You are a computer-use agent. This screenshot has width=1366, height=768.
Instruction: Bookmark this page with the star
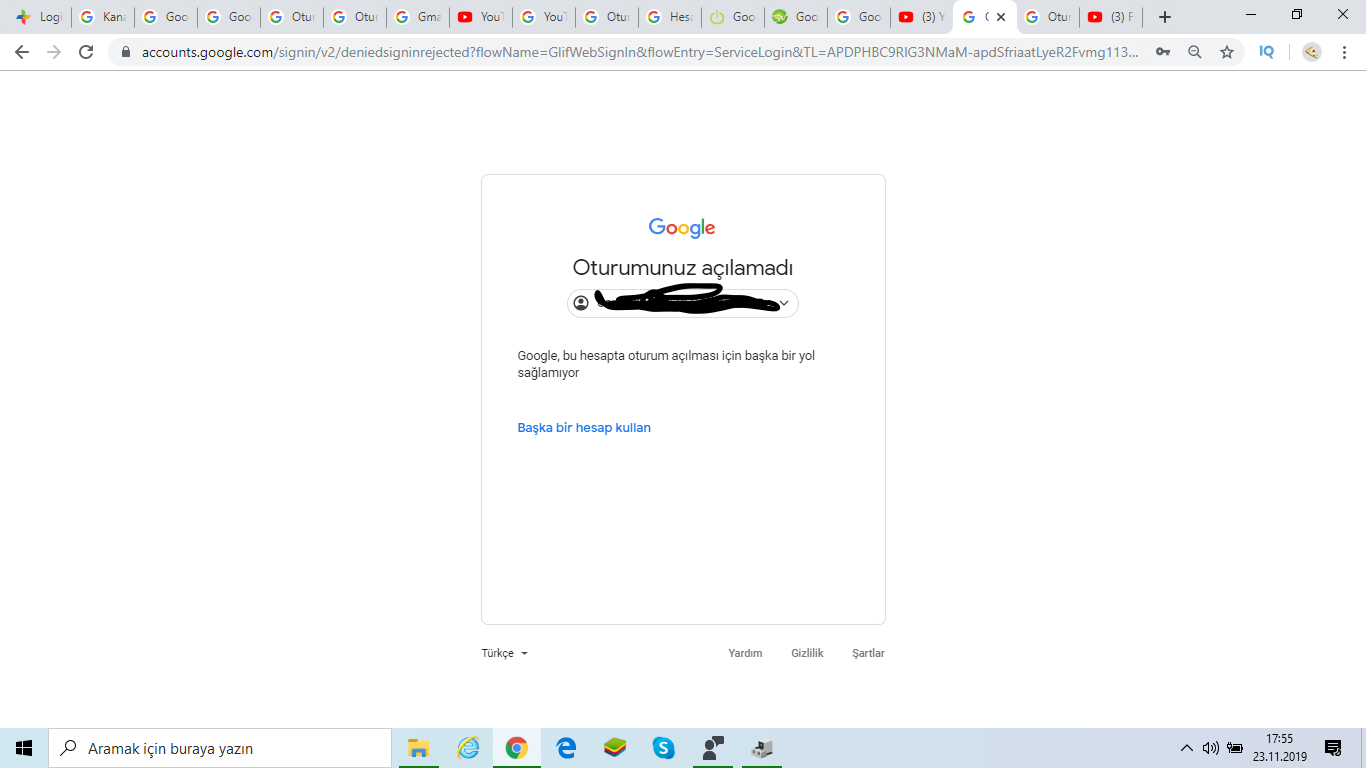pos(1227,52)
